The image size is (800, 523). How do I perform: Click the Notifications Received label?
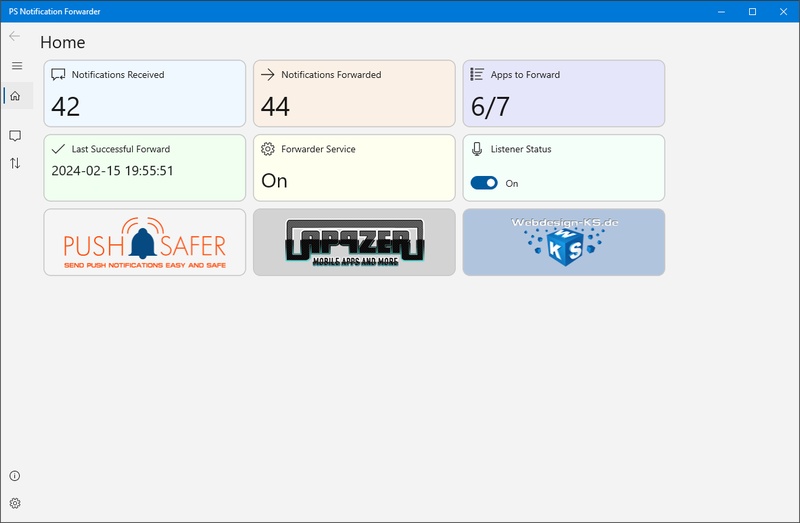click(118, 74)
